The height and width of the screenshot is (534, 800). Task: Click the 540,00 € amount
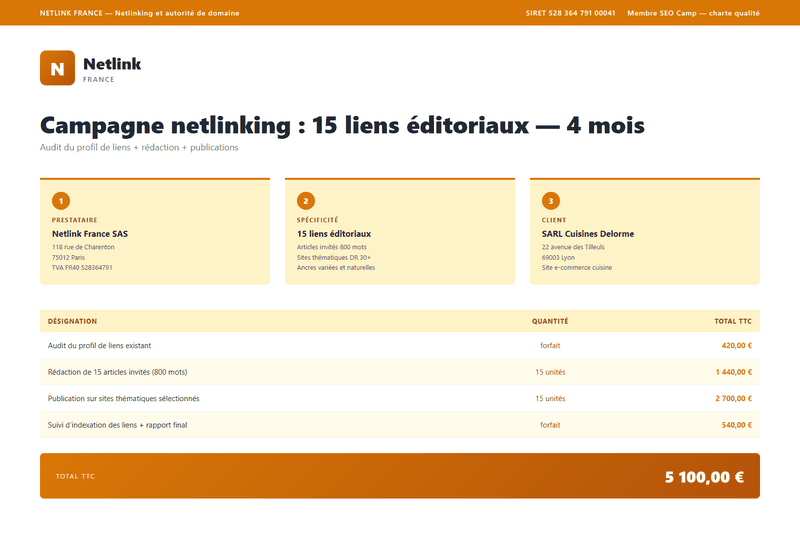[x=737, y=425]
